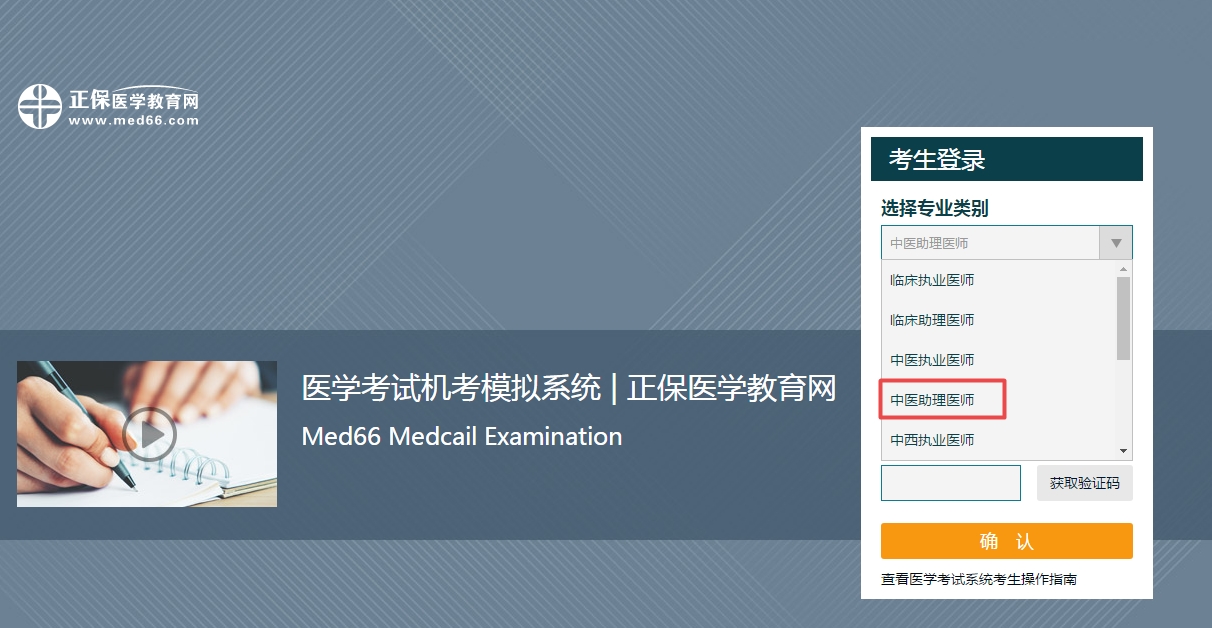Click the Med66 circular logo icon

click(x=40, y=106)
